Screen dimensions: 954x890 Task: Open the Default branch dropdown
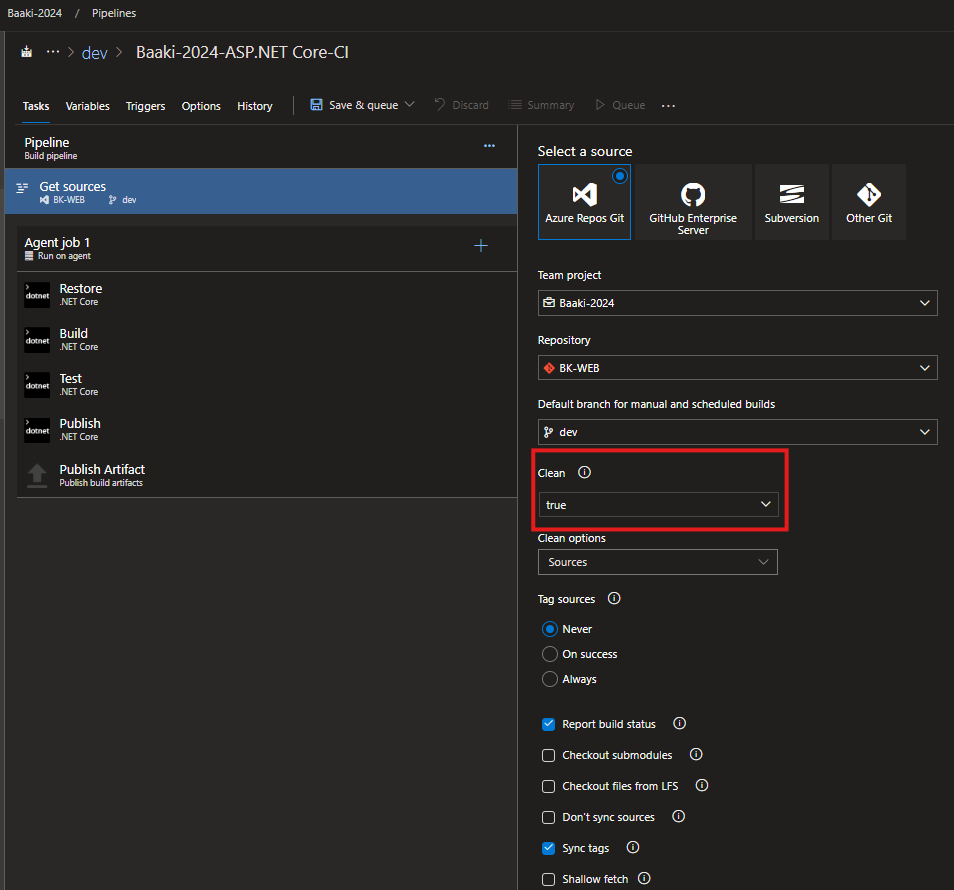[737, 432]
